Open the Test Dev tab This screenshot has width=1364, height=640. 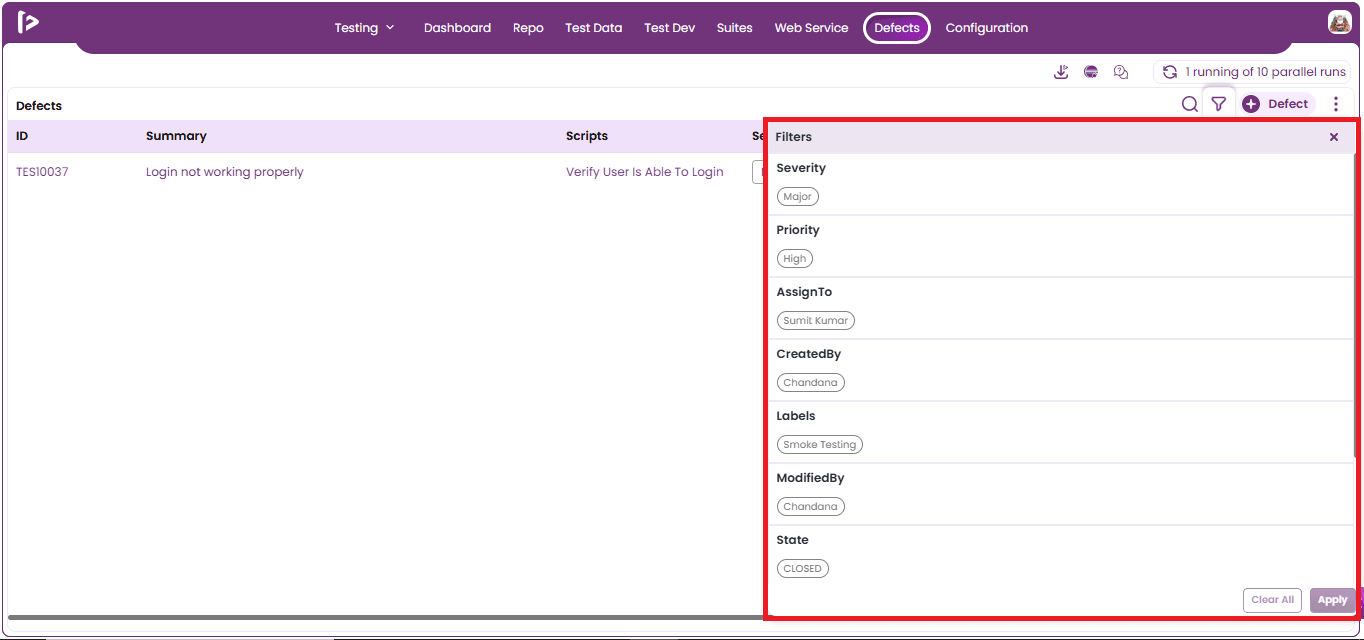pyautogui.click(x=669, y=28)
